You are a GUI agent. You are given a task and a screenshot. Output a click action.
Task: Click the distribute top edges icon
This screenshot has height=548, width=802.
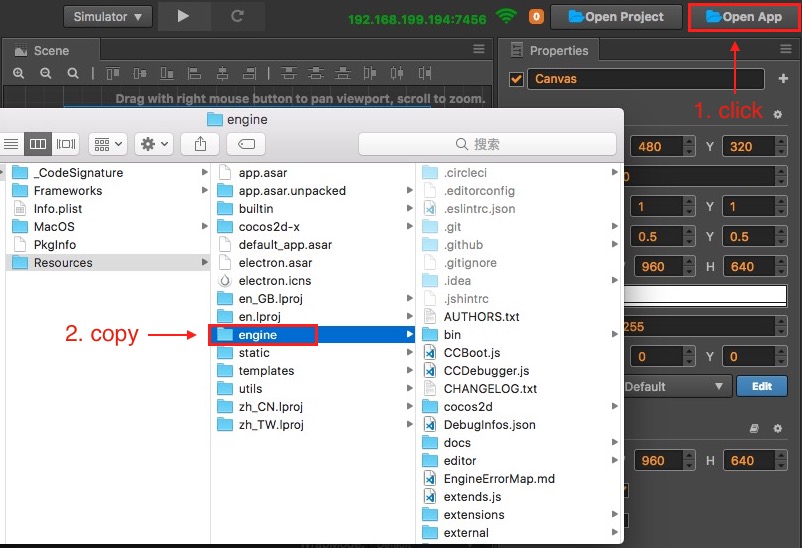tap(288, 74)
